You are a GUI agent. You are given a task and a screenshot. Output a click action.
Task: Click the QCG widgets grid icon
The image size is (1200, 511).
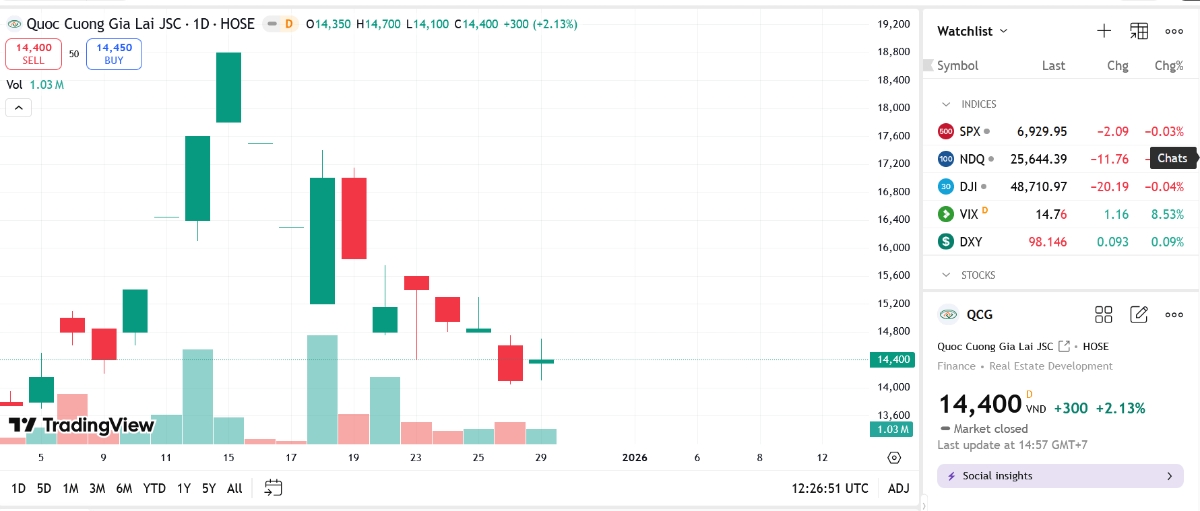pyautogui.click(x=1104, y=315)
